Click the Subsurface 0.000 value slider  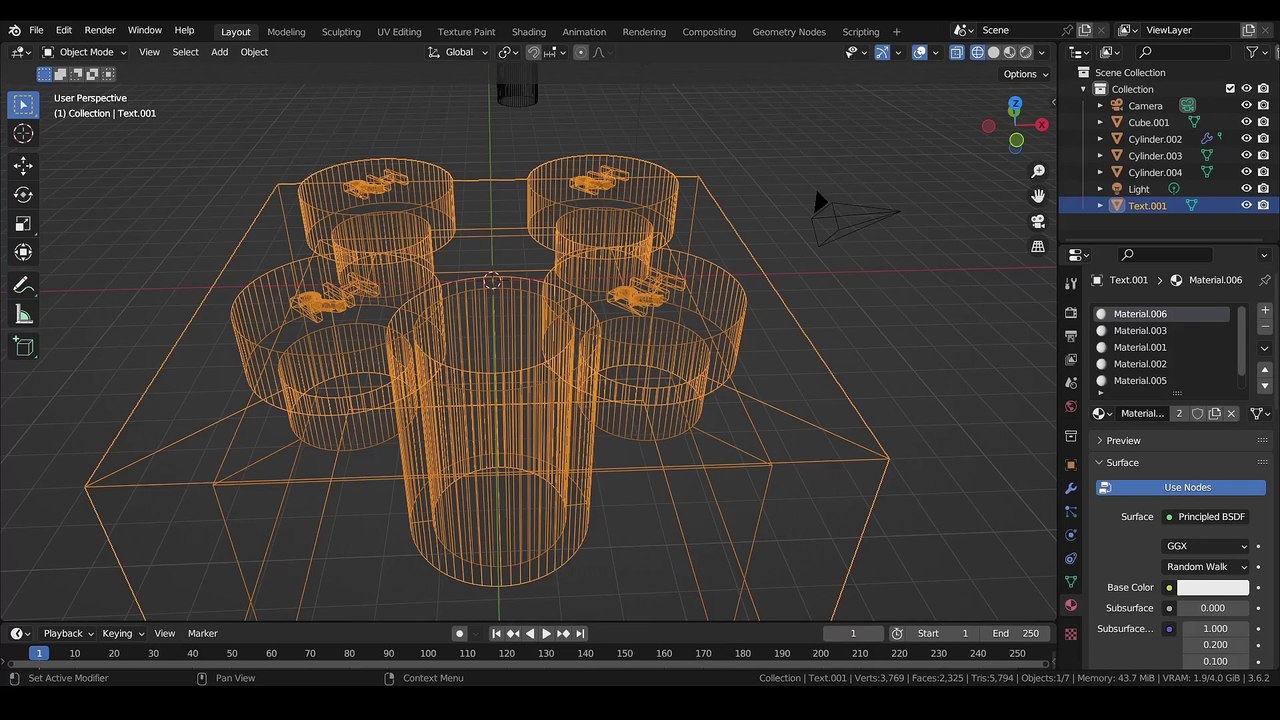(x=1213, y=608)
